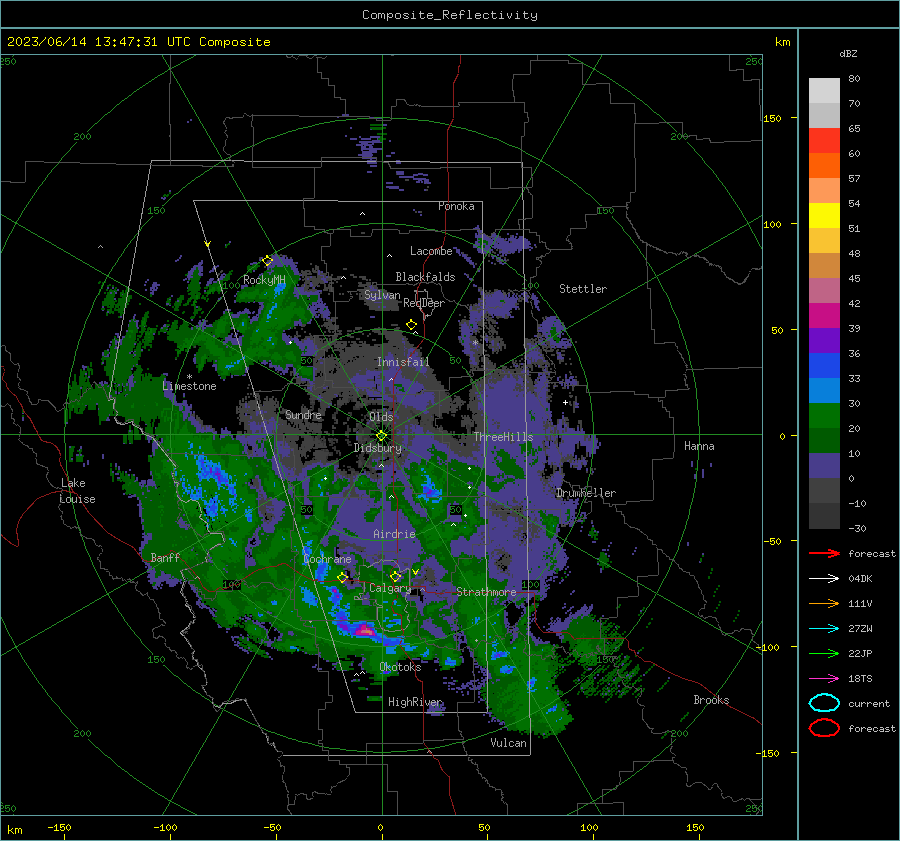
Task: Click the cyan current ellipse legend icon
Action: (824, 703)
